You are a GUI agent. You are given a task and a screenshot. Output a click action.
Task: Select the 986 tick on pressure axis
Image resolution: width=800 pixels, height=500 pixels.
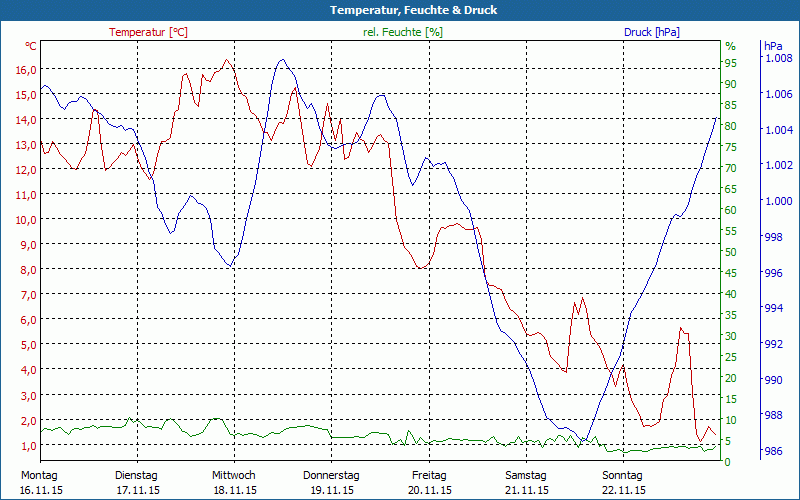773,451
